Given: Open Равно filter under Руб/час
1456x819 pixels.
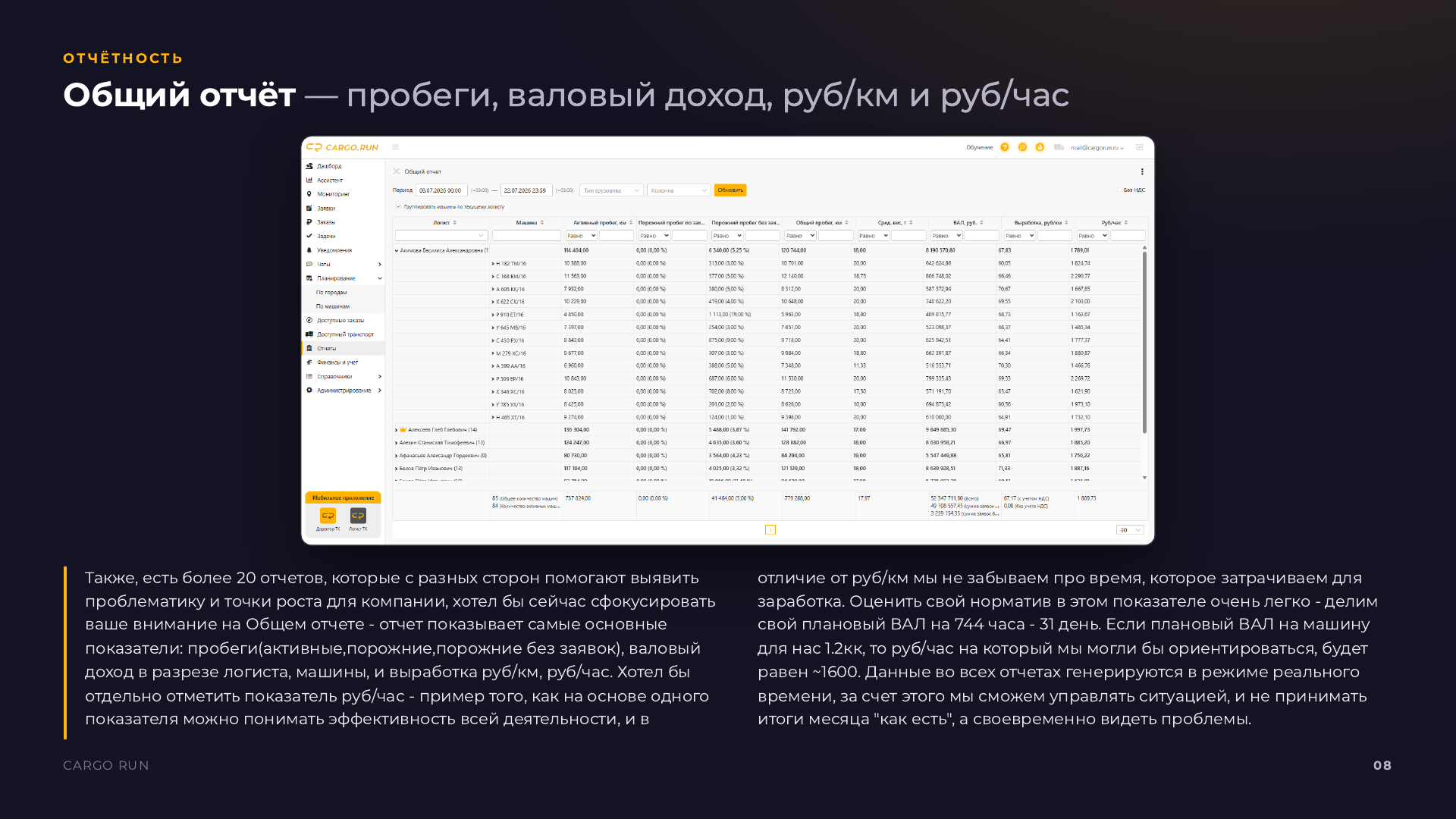Looking at the screenshot, I should click(1093, 236).
